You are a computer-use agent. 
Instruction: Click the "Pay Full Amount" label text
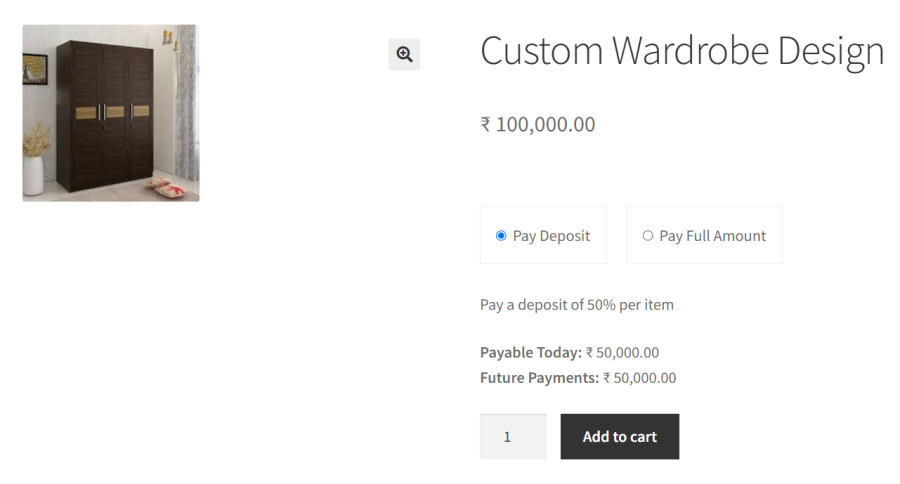click(x=712, y=236)
